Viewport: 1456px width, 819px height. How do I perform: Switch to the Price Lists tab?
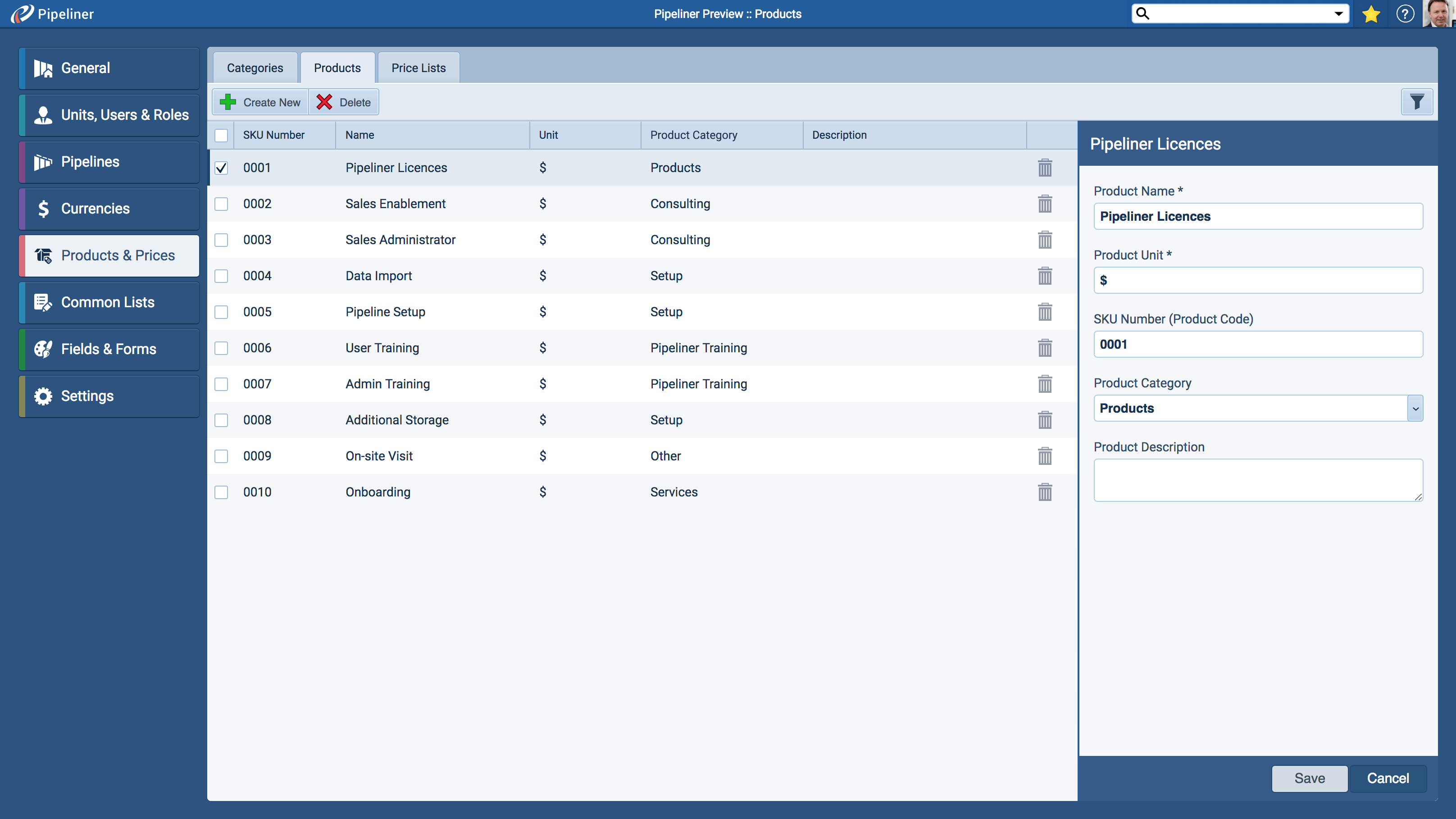point(418,68)
